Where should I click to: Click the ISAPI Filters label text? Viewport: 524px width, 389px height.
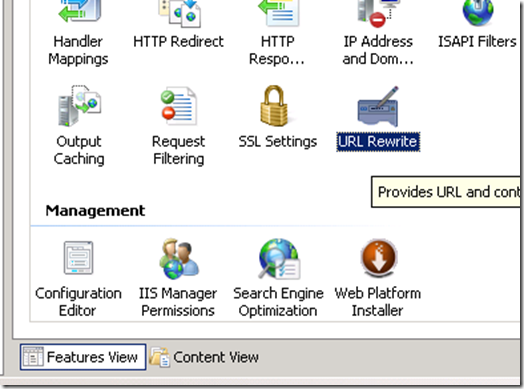tap(477, 42)
